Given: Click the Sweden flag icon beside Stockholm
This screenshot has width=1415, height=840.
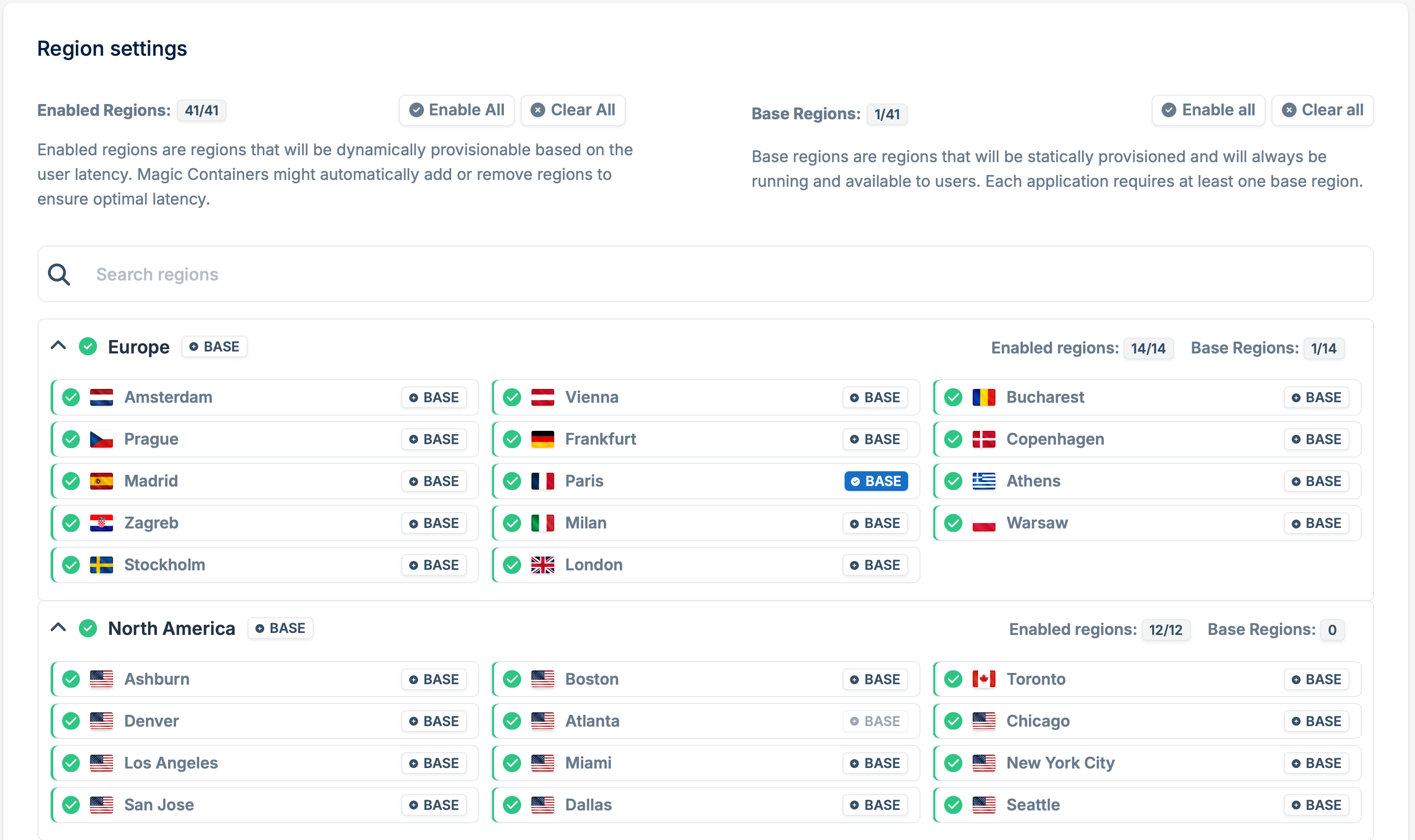Looking at the screenshot, I should (x=101, y=565).
